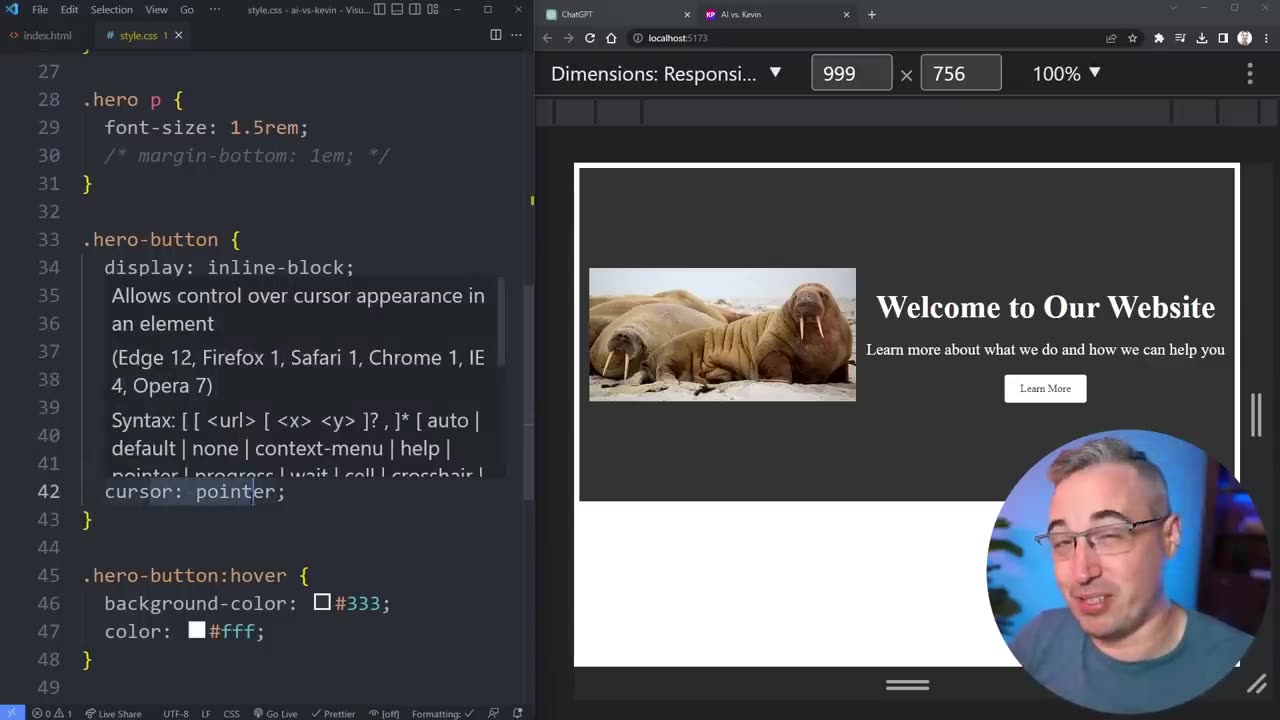Close the style.css tab
The width and height of the screenshot is (1280, 720).
(179, 35)
